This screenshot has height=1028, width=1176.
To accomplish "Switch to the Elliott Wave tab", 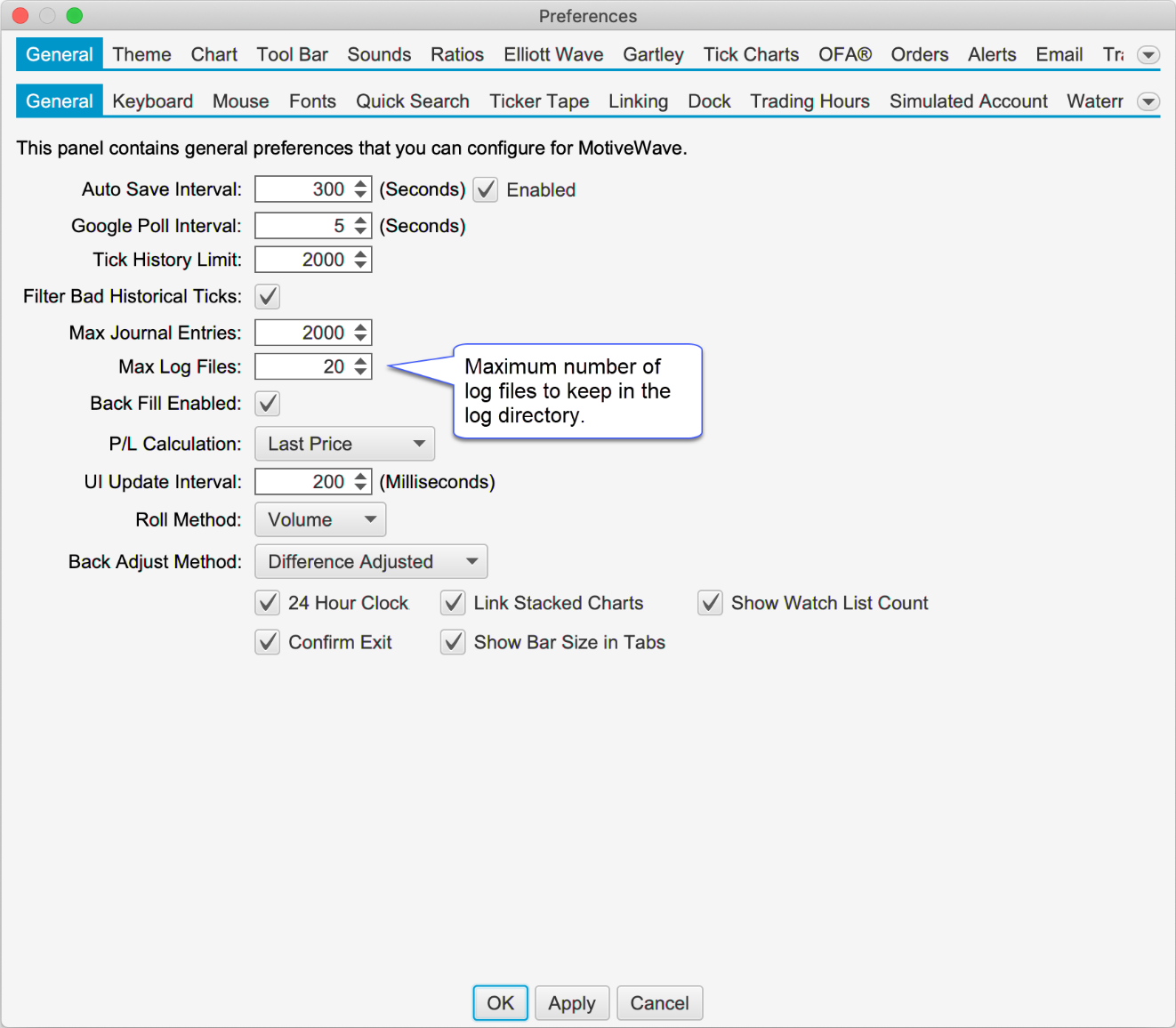I will pos(553,55).
